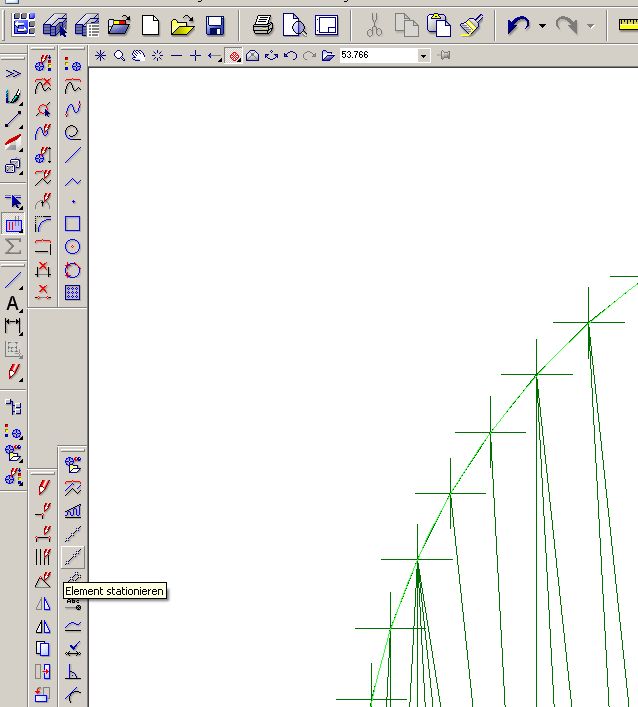Image resolution: width=638 pixels, height=707 pixels.
Task: Toggle the red hatched circle view icon
Action: click(x=234, y=56)
